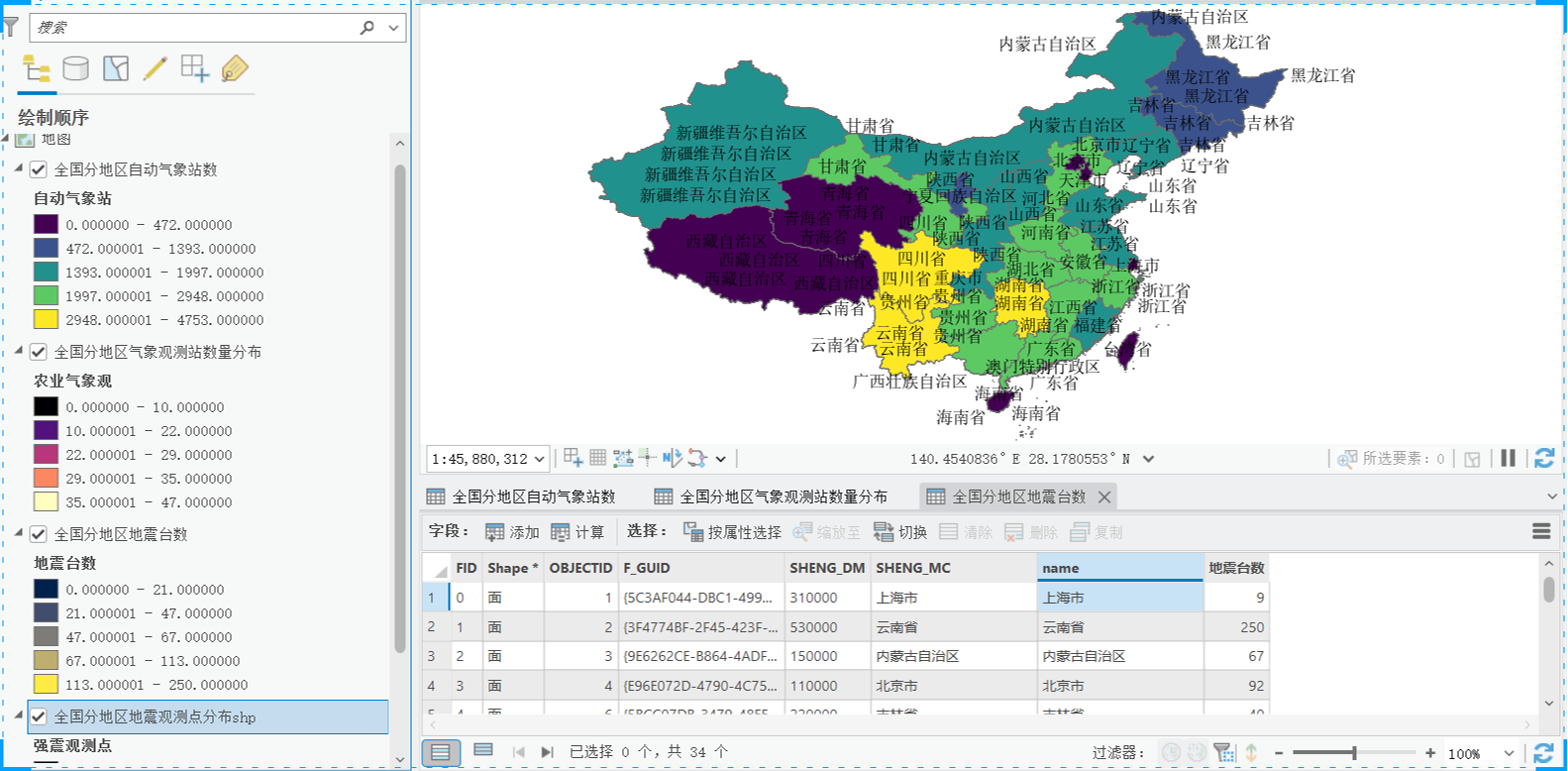1568x771 pixels.
Task: Click the 添加 field button
Action: tap(512, 532)
